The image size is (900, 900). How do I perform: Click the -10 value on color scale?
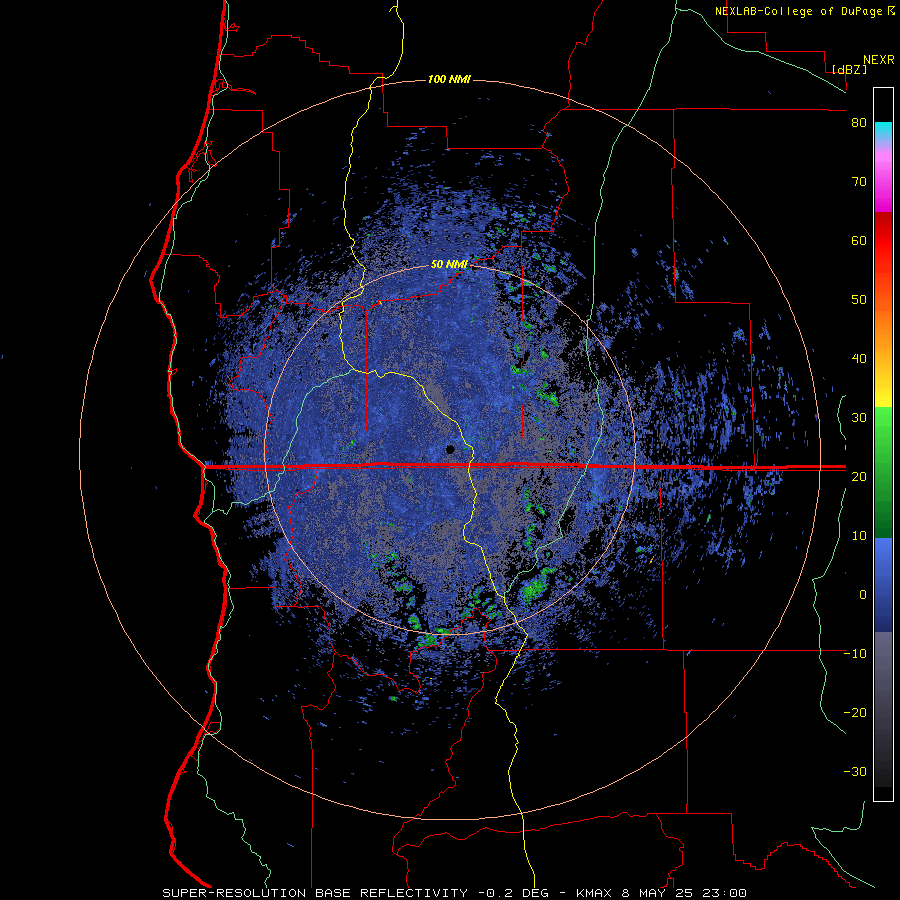pos(855,653)
